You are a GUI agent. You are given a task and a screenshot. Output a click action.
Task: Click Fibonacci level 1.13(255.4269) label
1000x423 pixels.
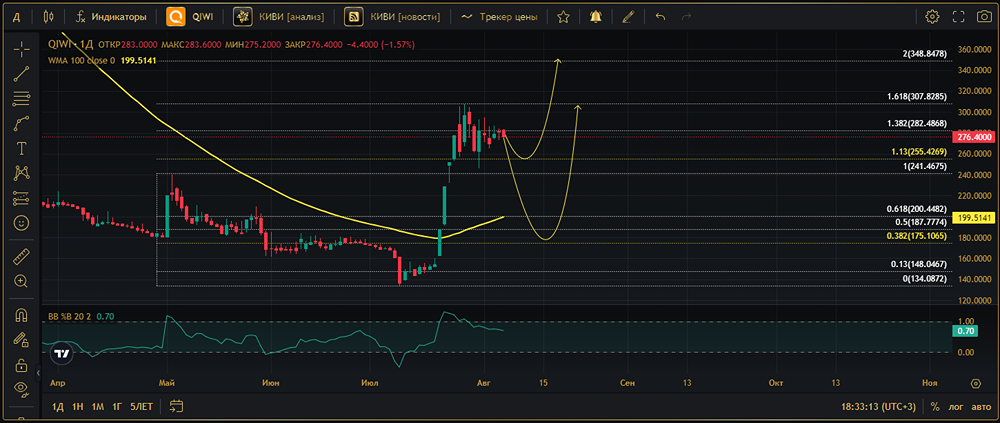click(x=919, y=152)
